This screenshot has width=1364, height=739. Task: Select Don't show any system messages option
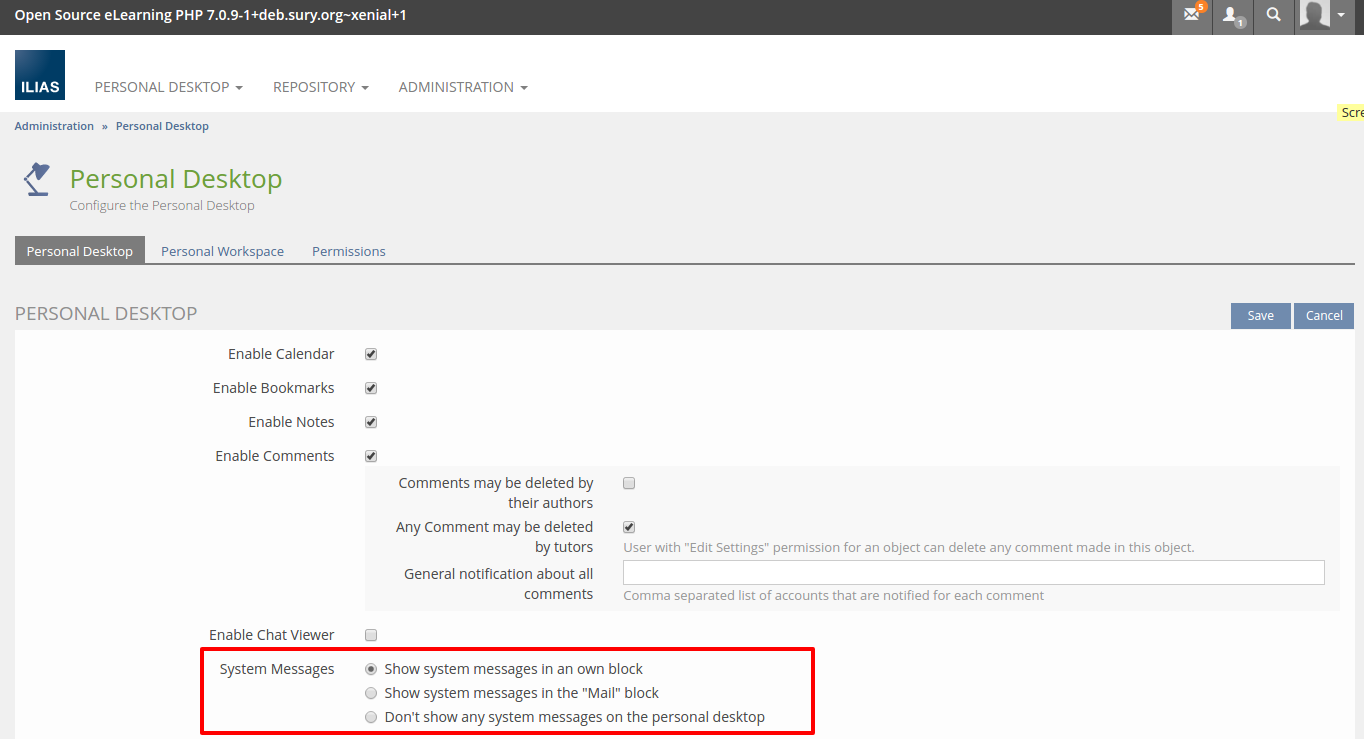pos(371,717)
